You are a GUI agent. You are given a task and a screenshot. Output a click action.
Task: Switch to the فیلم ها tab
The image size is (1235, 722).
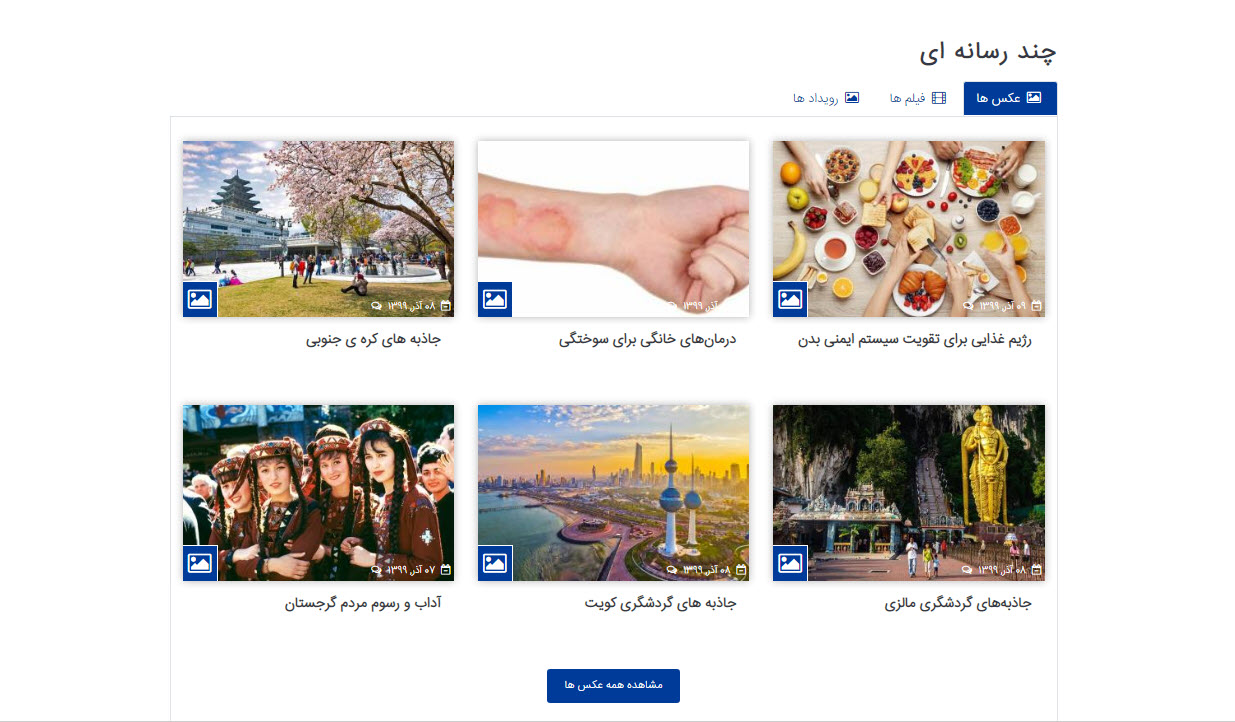click(x=917, y=98)
